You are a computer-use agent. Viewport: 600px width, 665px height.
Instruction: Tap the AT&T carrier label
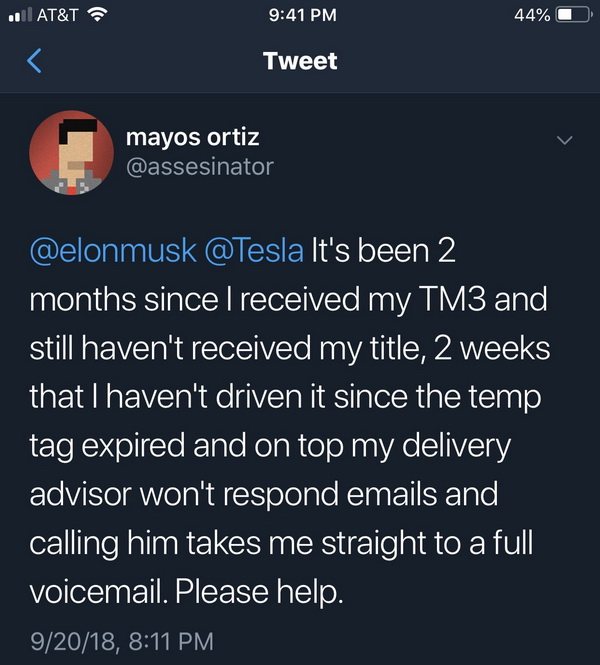(x=58, y=15)
